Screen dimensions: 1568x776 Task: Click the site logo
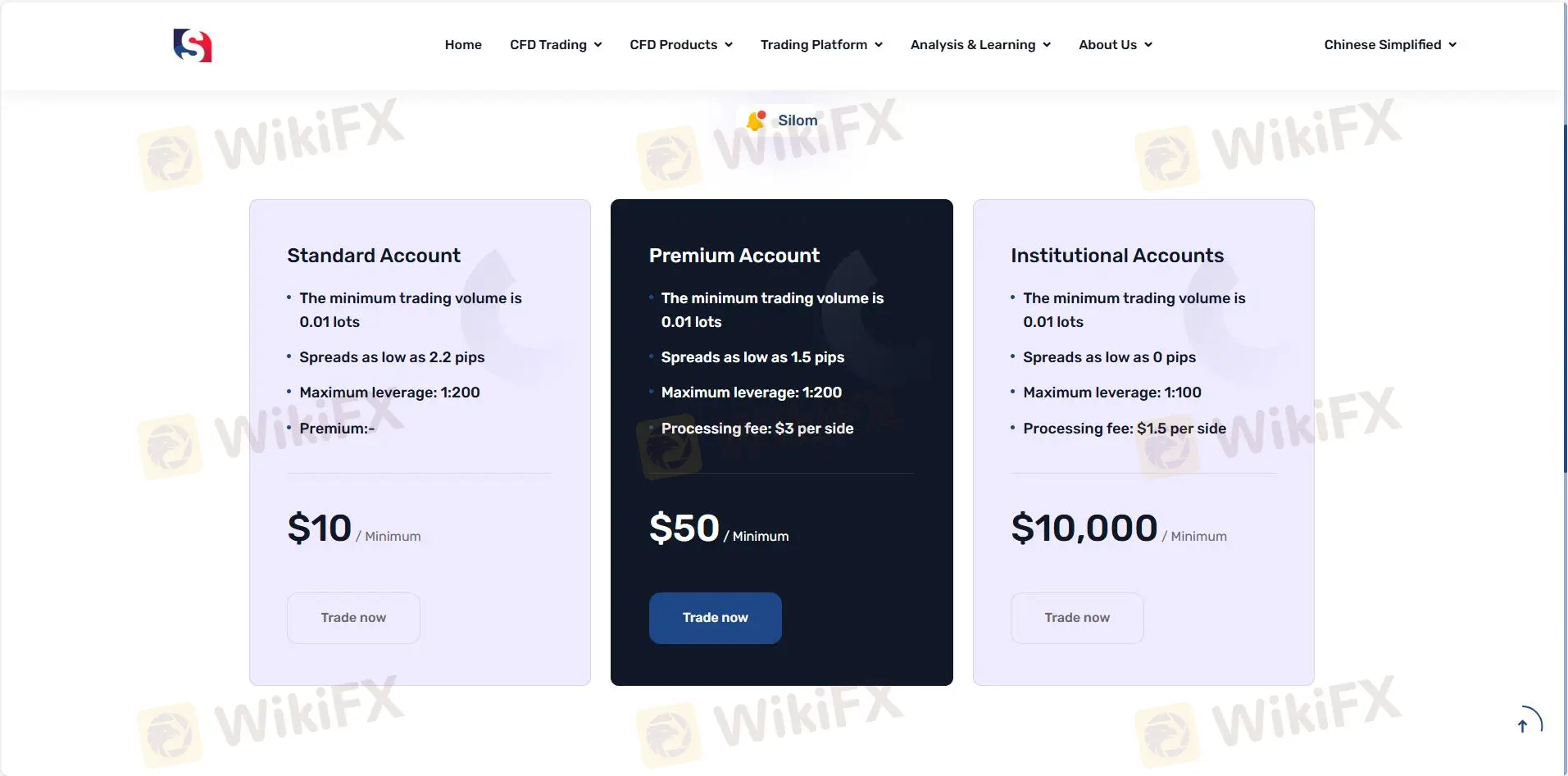[192, 45]
